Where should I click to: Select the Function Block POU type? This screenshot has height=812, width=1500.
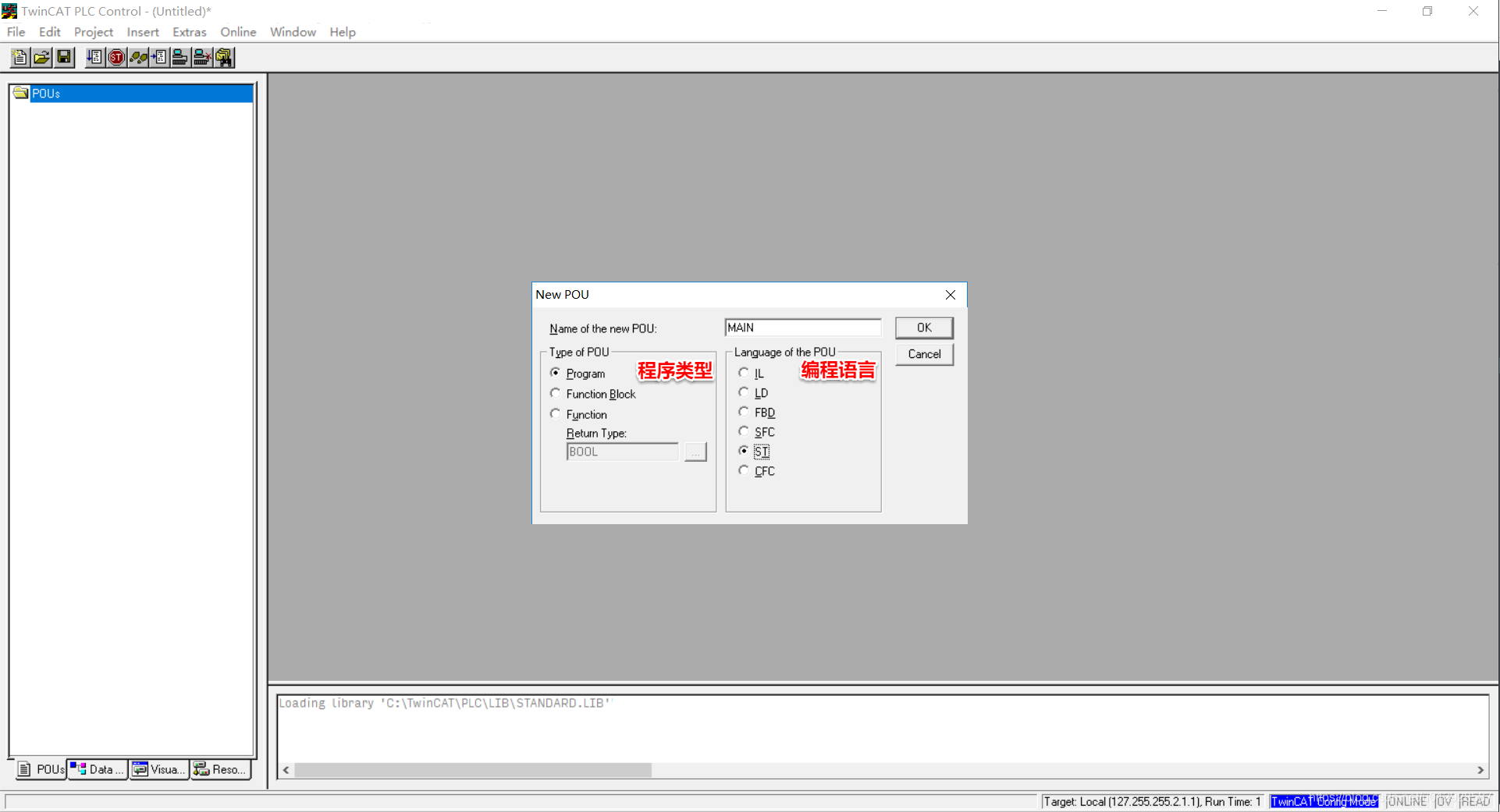click(593, 394)
